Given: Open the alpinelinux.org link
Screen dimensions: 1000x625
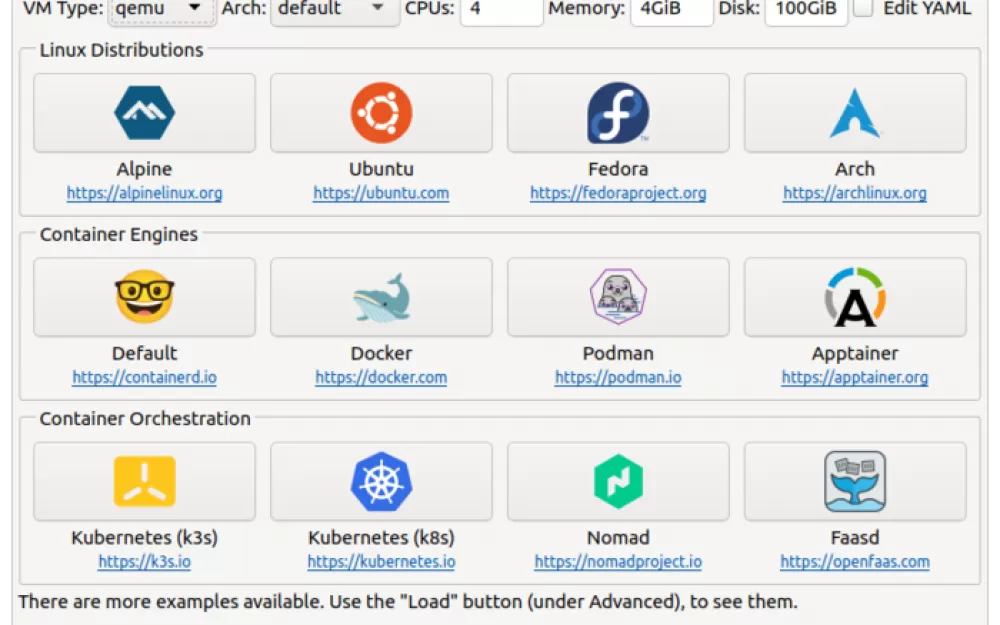Looking at the screenshot, I should point(145,193).
